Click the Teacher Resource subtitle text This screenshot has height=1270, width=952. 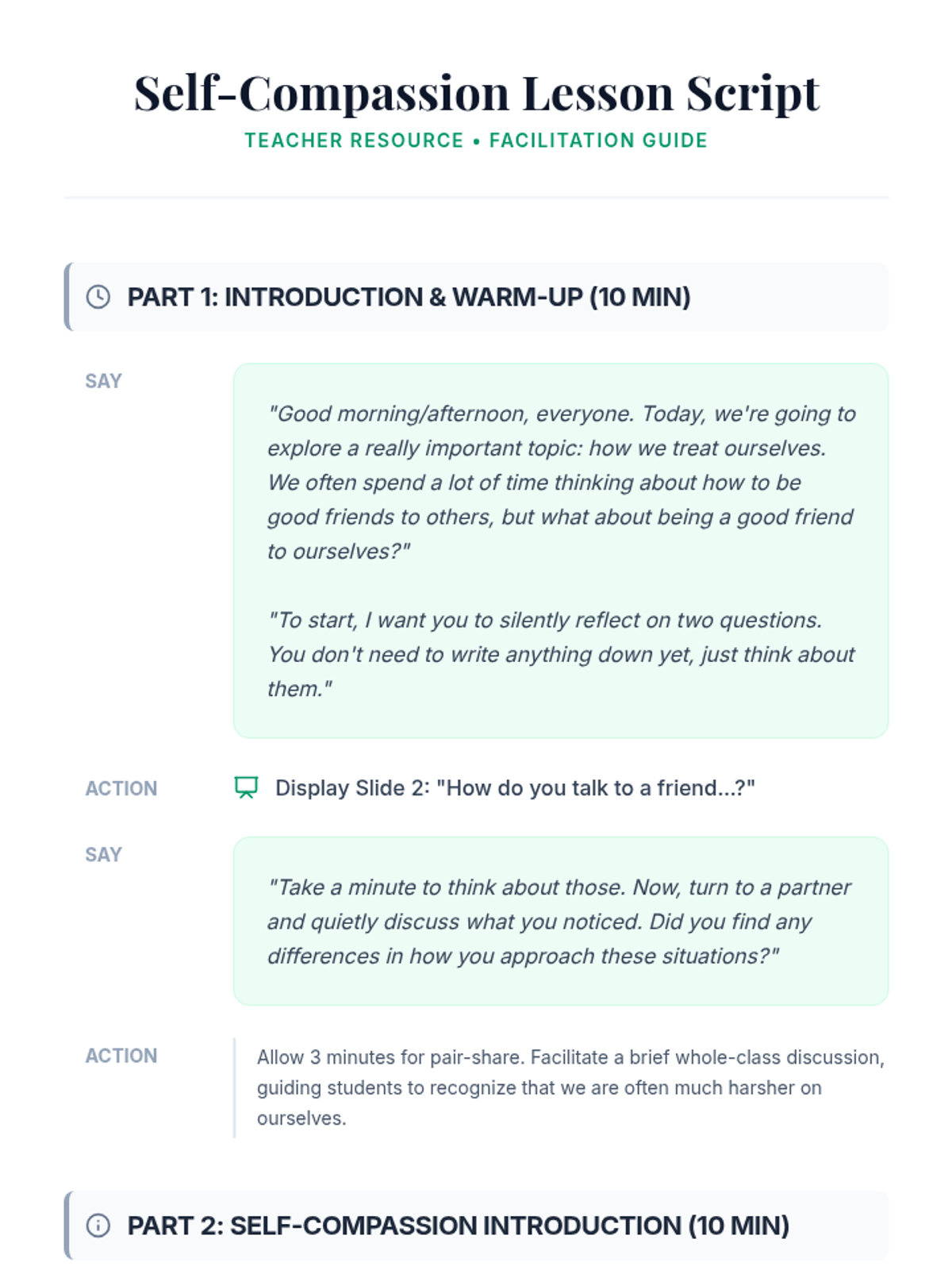point(354,140)
